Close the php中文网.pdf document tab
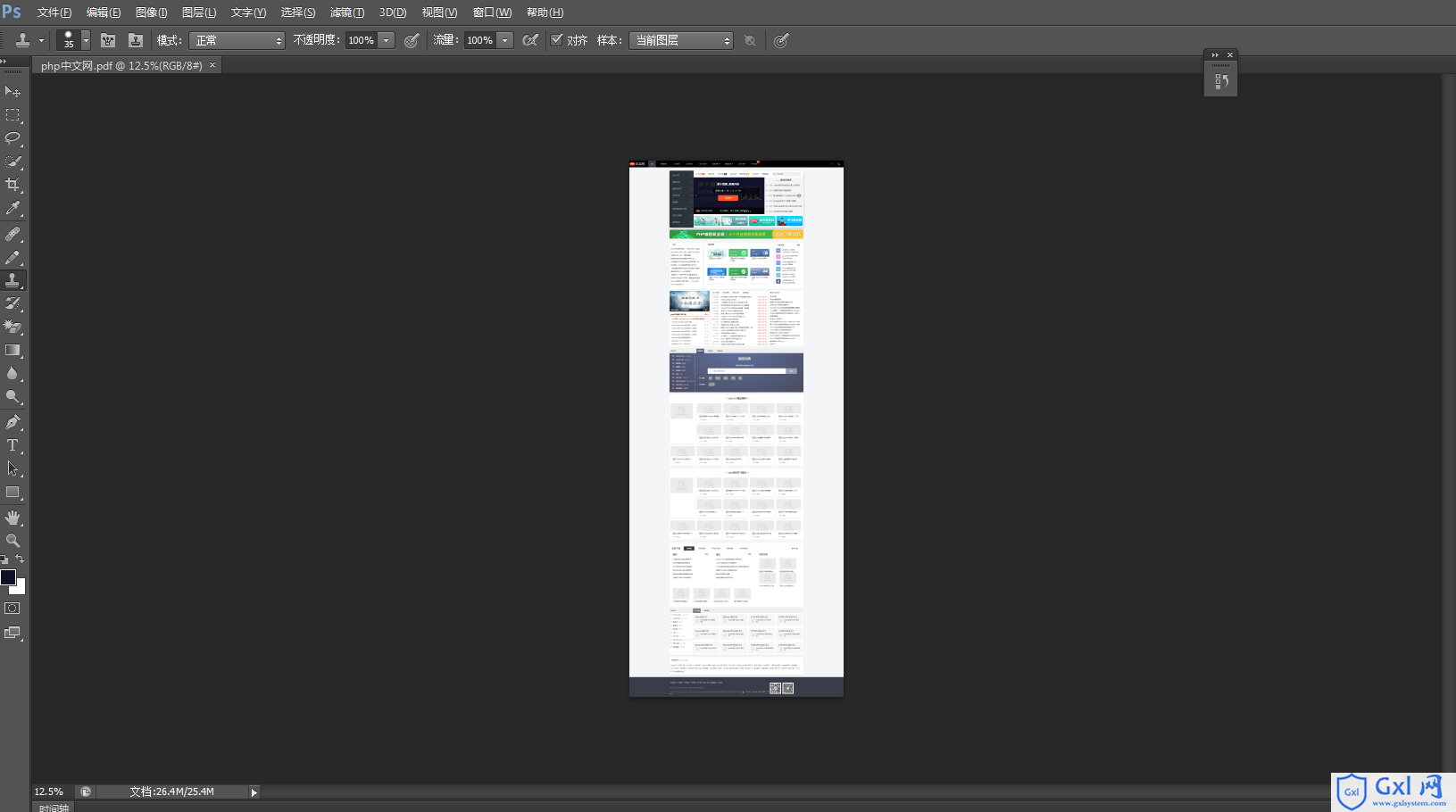The height and width of the screenshot is (812, 1456). (x=212, y=65)
